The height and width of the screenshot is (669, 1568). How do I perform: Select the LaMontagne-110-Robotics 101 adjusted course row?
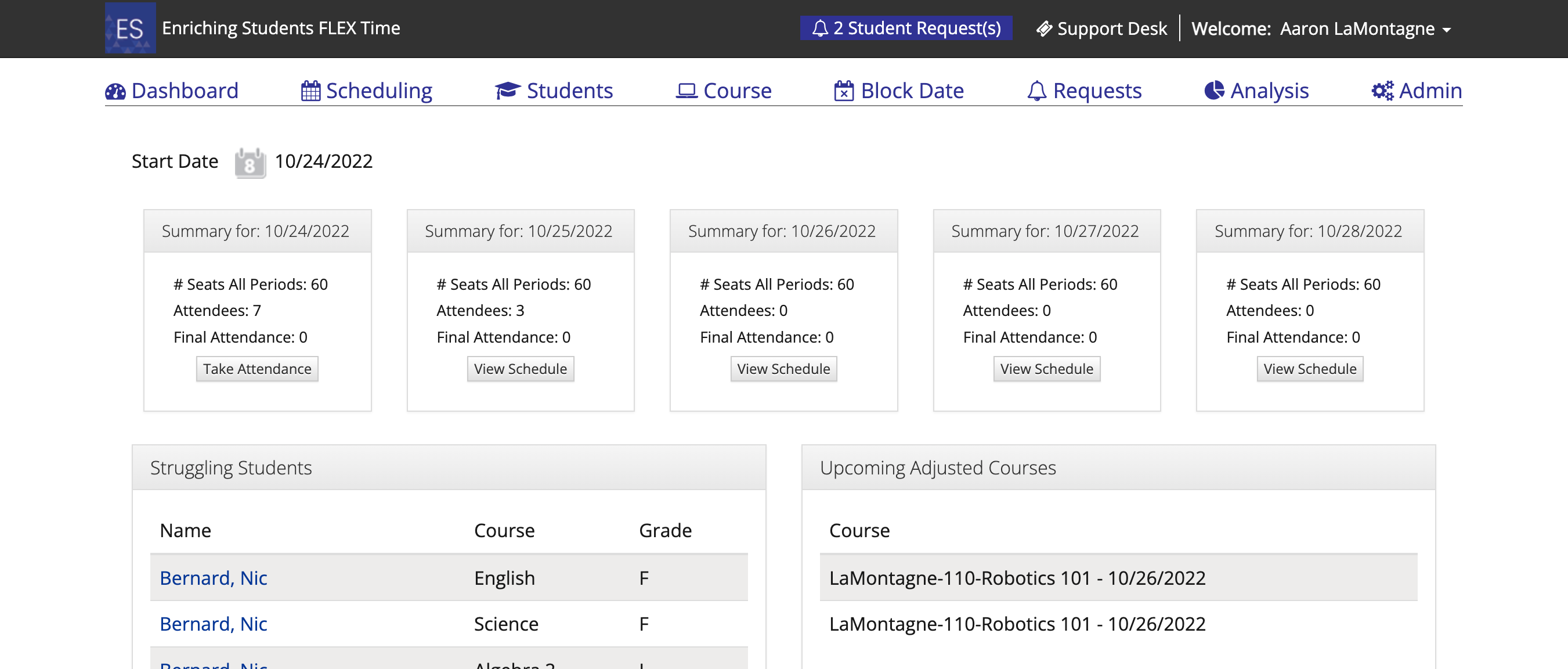pos(1017,577)
